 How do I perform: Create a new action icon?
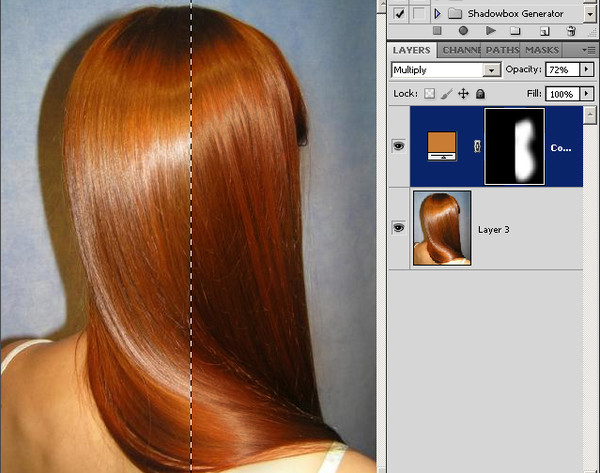click(545, 31)
